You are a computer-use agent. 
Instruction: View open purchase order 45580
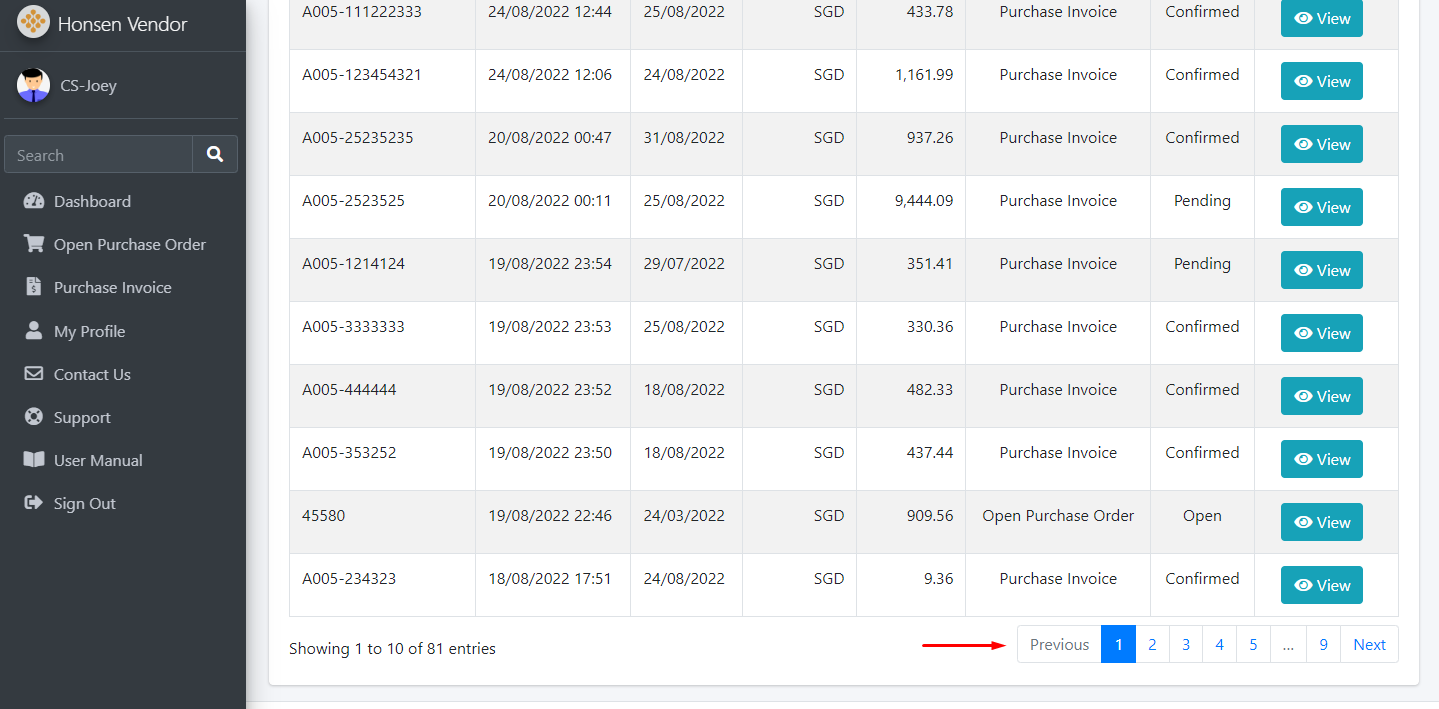[x=1321, y=523]
